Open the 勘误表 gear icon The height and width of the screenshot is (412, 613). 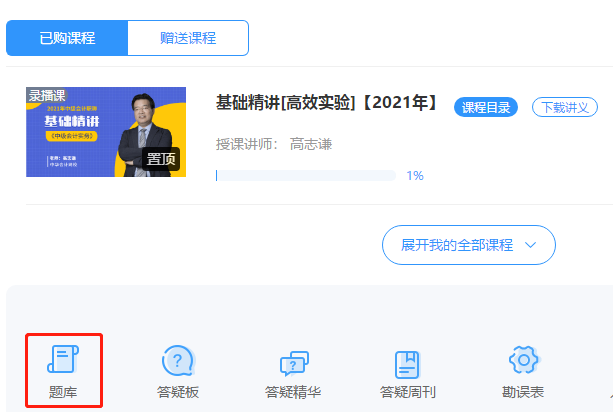click(523, 360)
